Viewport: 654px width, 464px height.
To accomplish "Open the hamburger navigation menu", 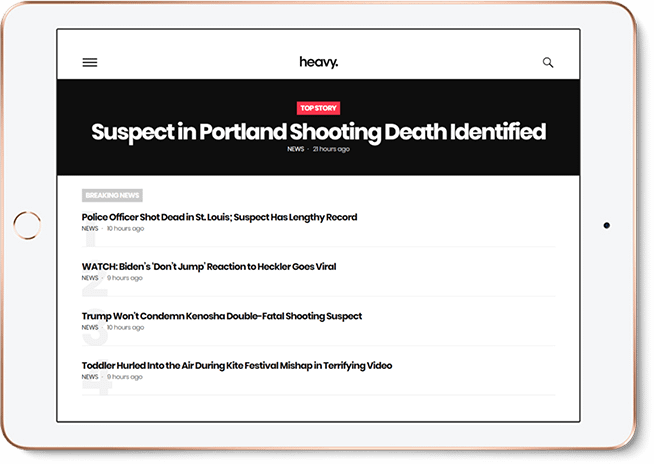I will point(90,62).
